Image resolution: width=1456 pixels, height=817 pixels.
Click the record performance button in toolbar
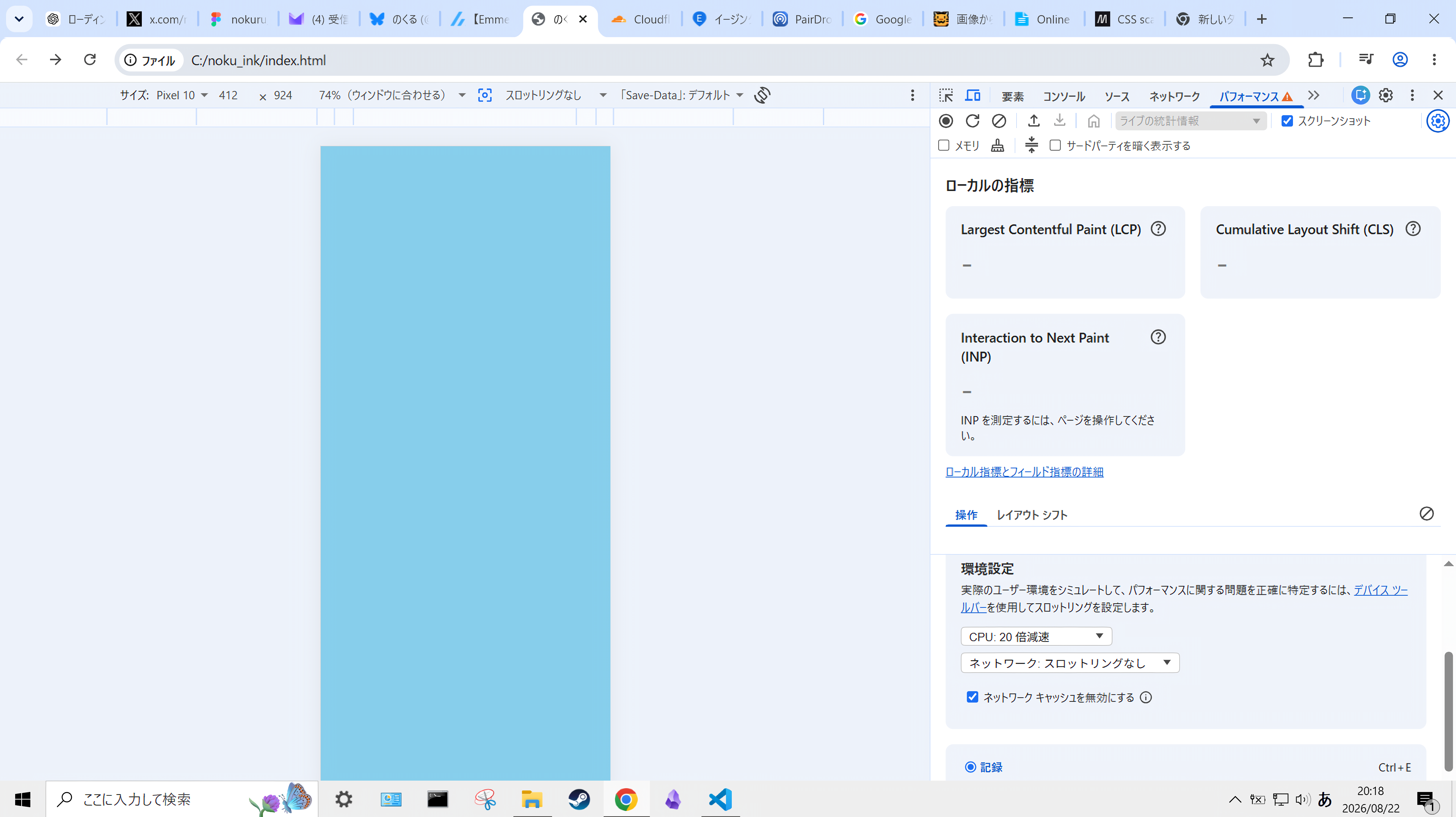[x=946, y=121]
